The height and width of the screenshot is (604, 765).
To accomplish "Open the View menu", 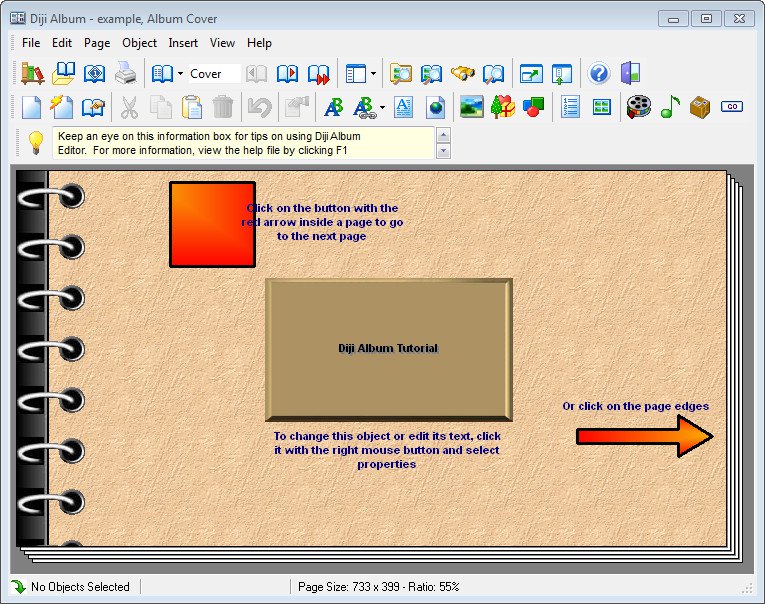I will (x=222, y=43).
